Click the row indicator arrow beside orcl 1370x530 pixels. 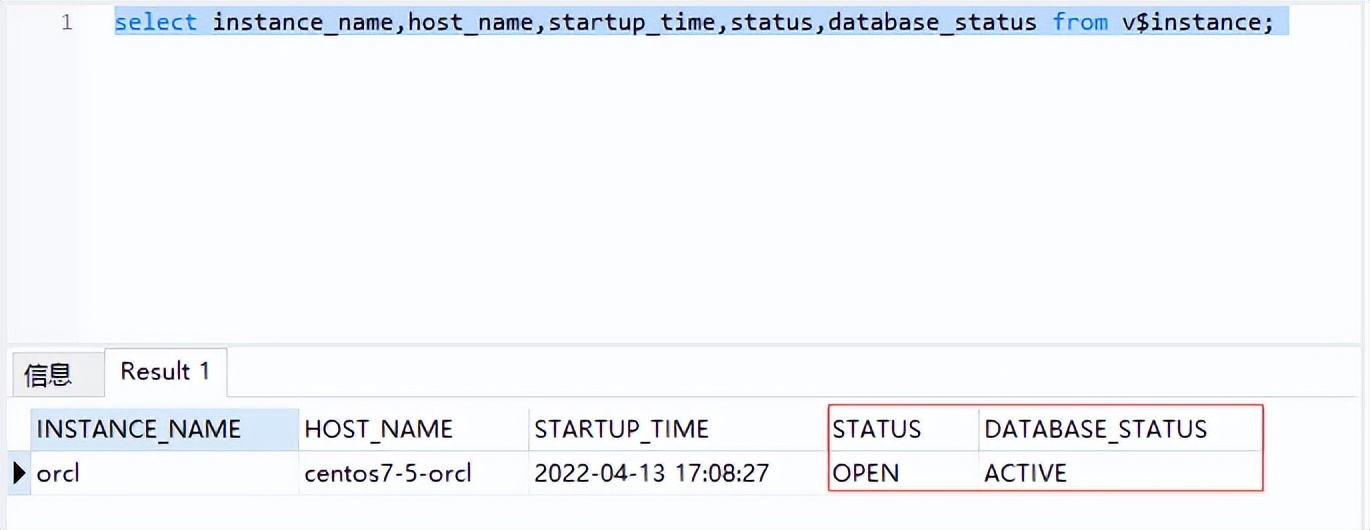click(18, 473)
